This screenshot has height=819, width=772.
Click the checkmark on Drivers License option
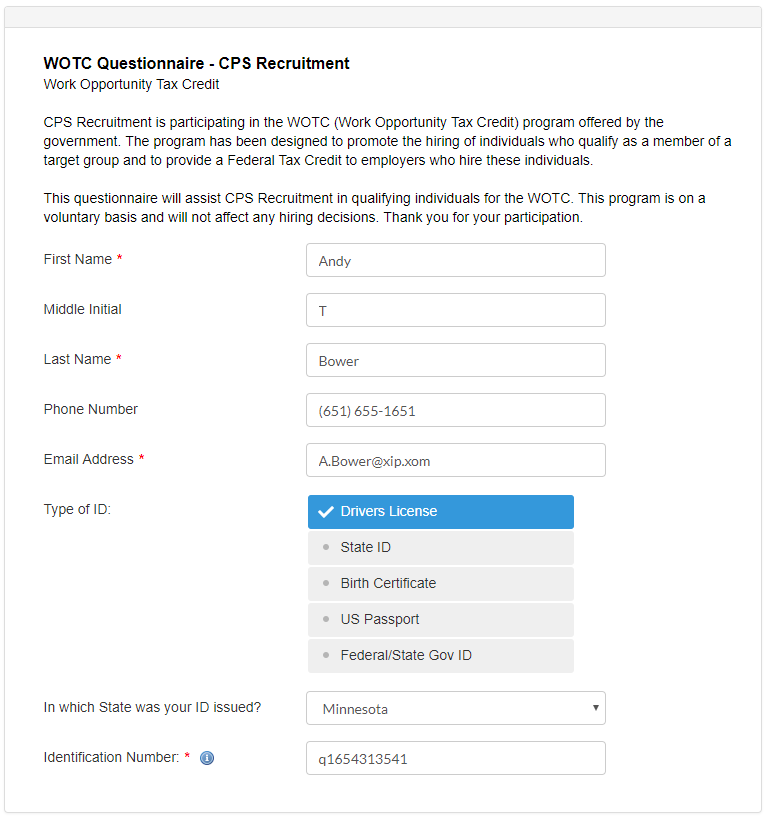click(x=325, y=511)
